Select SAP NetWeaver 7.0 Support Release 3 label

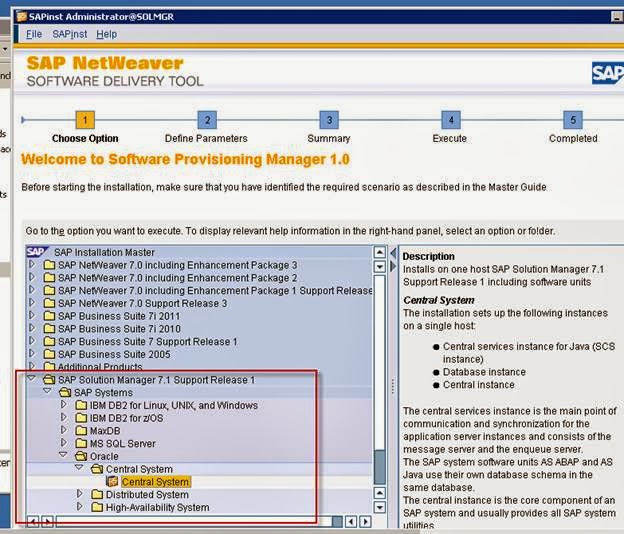(x=142, y=303)
